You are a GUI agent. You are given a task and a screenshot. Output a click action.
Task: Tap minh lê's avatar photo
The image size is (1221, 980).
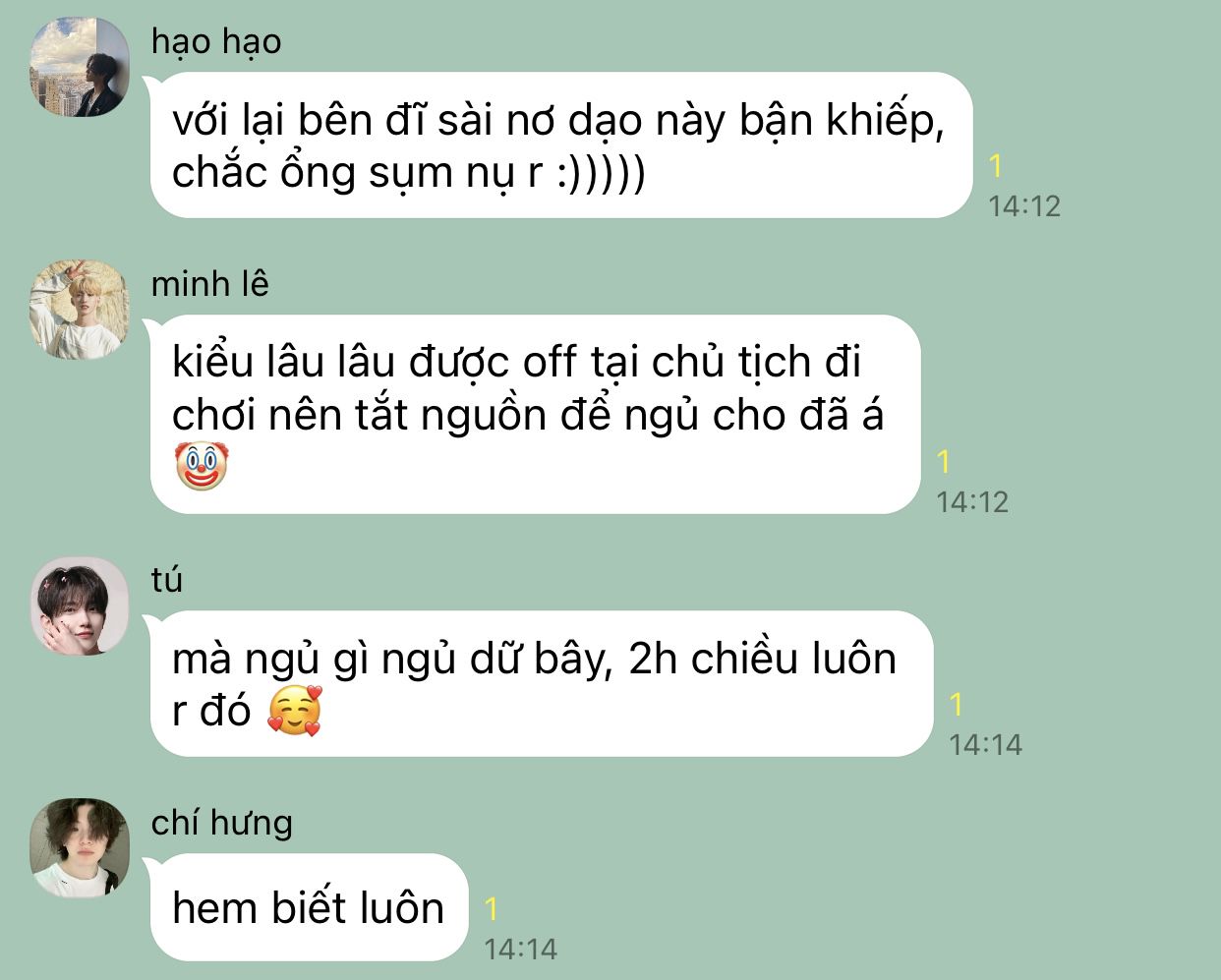[x=80, y=310]
